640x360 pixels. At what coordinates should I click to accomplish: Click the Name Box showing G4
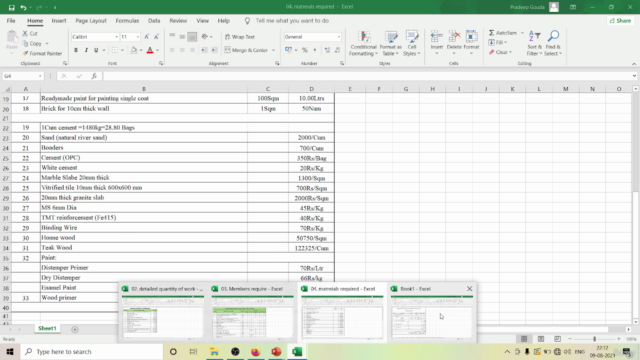22,76
